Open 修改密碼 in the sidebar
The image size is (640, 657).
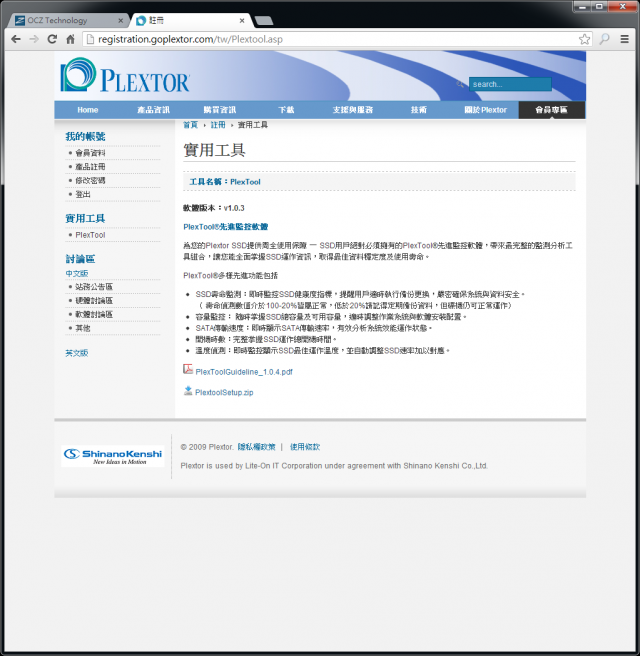point(90,181)
